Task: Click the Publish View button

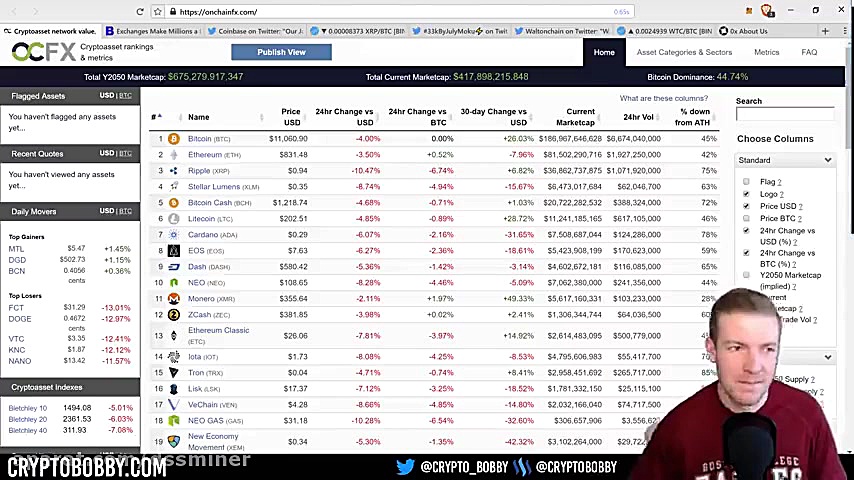Action: coord(281,52)
